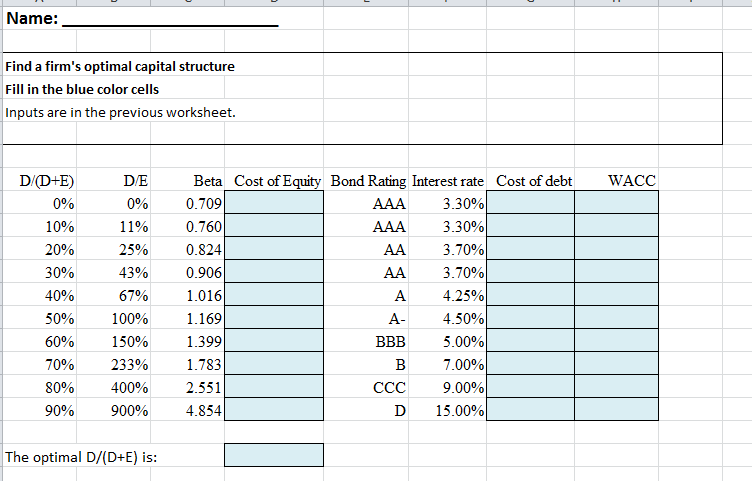Screen dimensions: 752x481
Task: Select the WACC cell in the 0% row
Action: [616, 202]
